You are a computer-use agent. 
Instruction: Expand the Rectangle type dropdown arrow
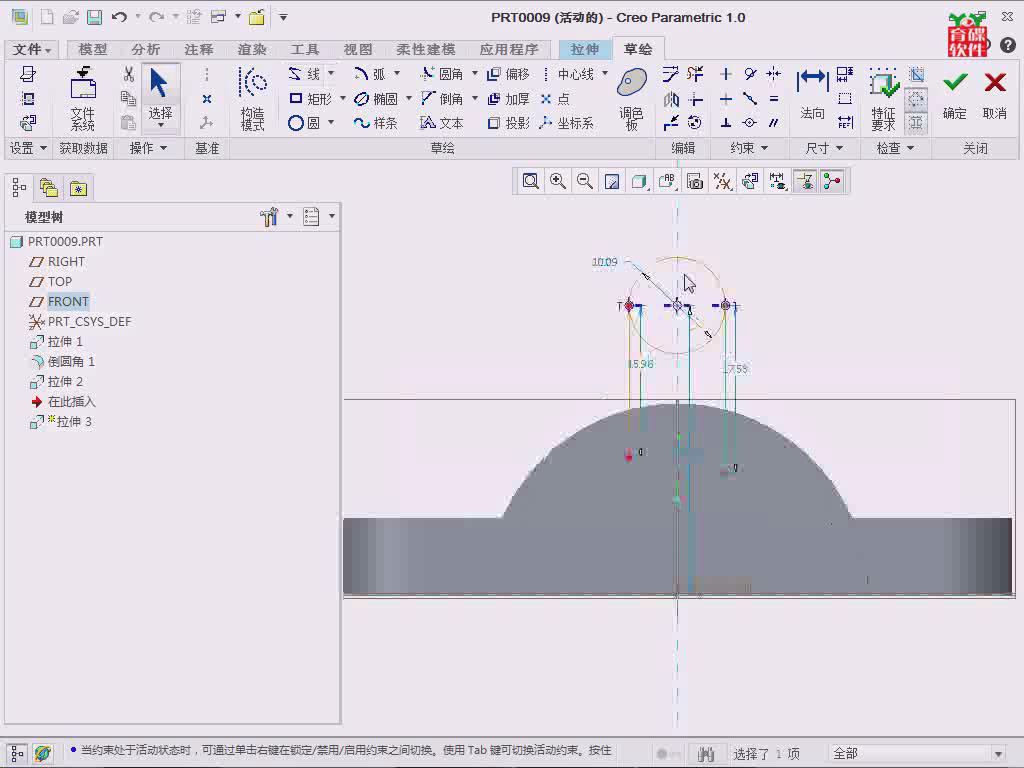343,99
